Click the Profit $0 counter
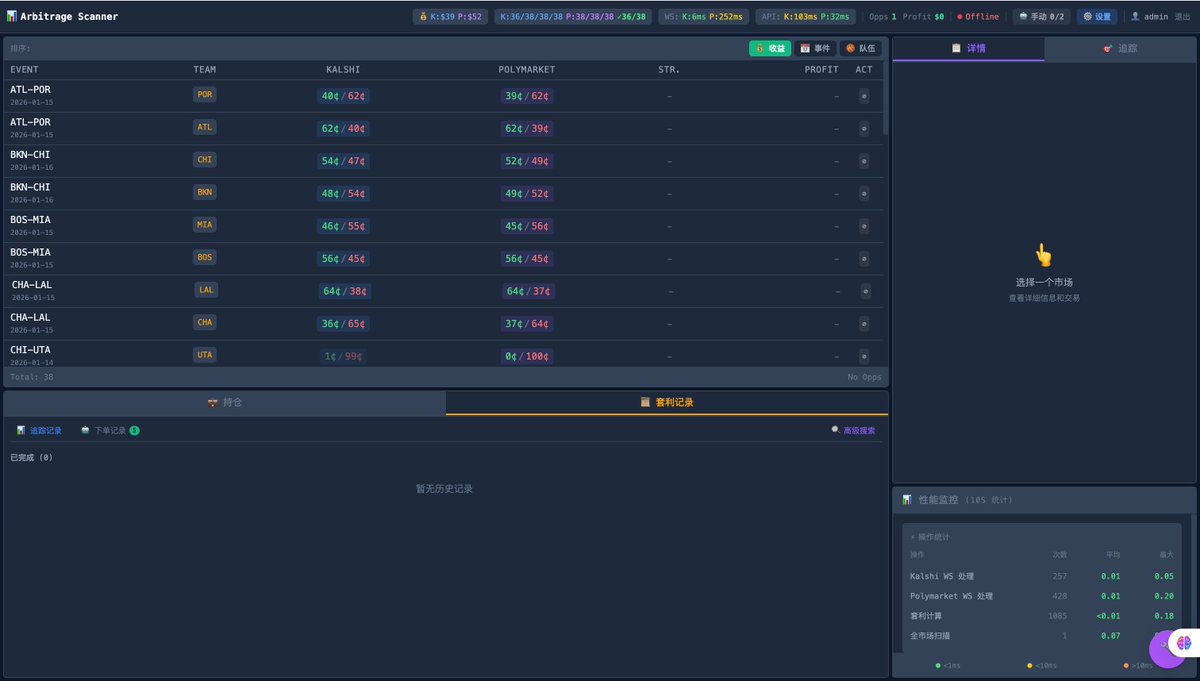This screenshot has height=681, width=1200. pyautogui.click(x=924, y=16)
